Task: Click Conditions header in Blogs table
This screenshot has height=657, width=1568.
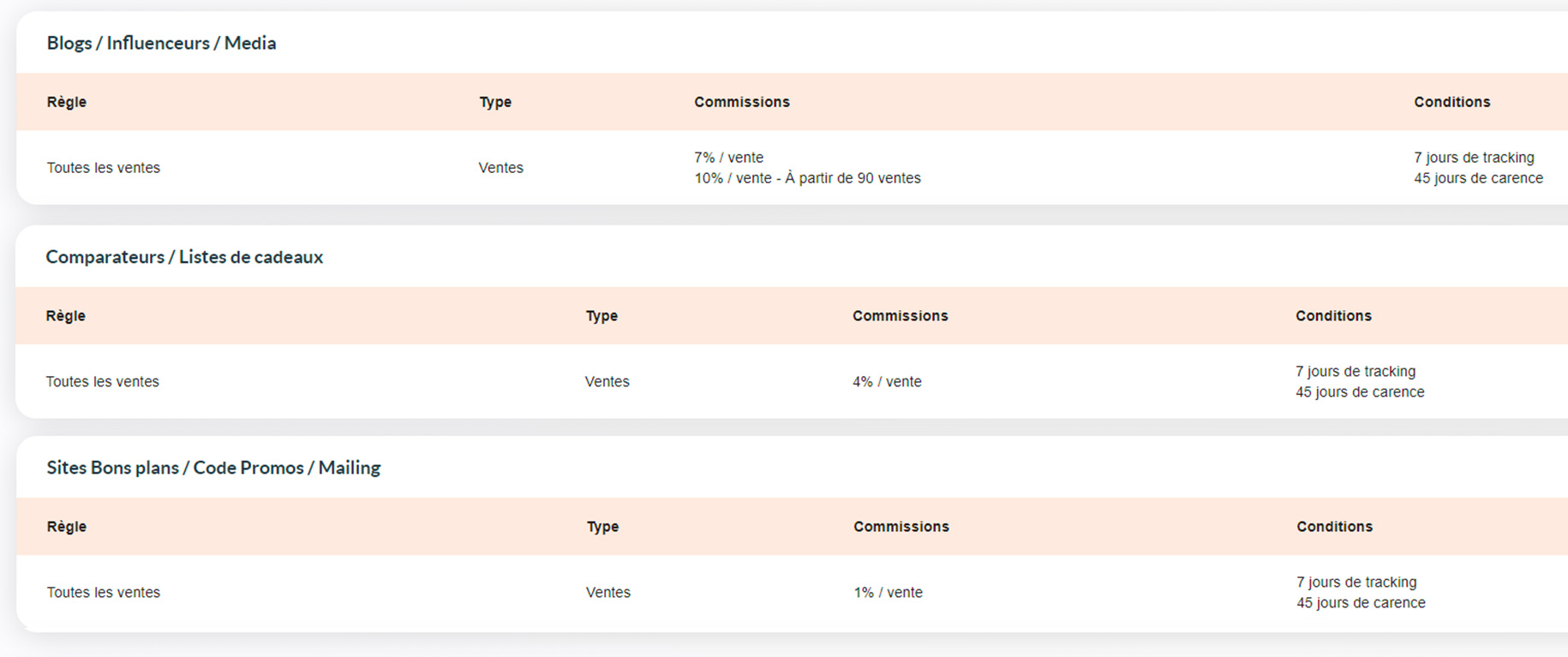Action: click(1451, 102)
